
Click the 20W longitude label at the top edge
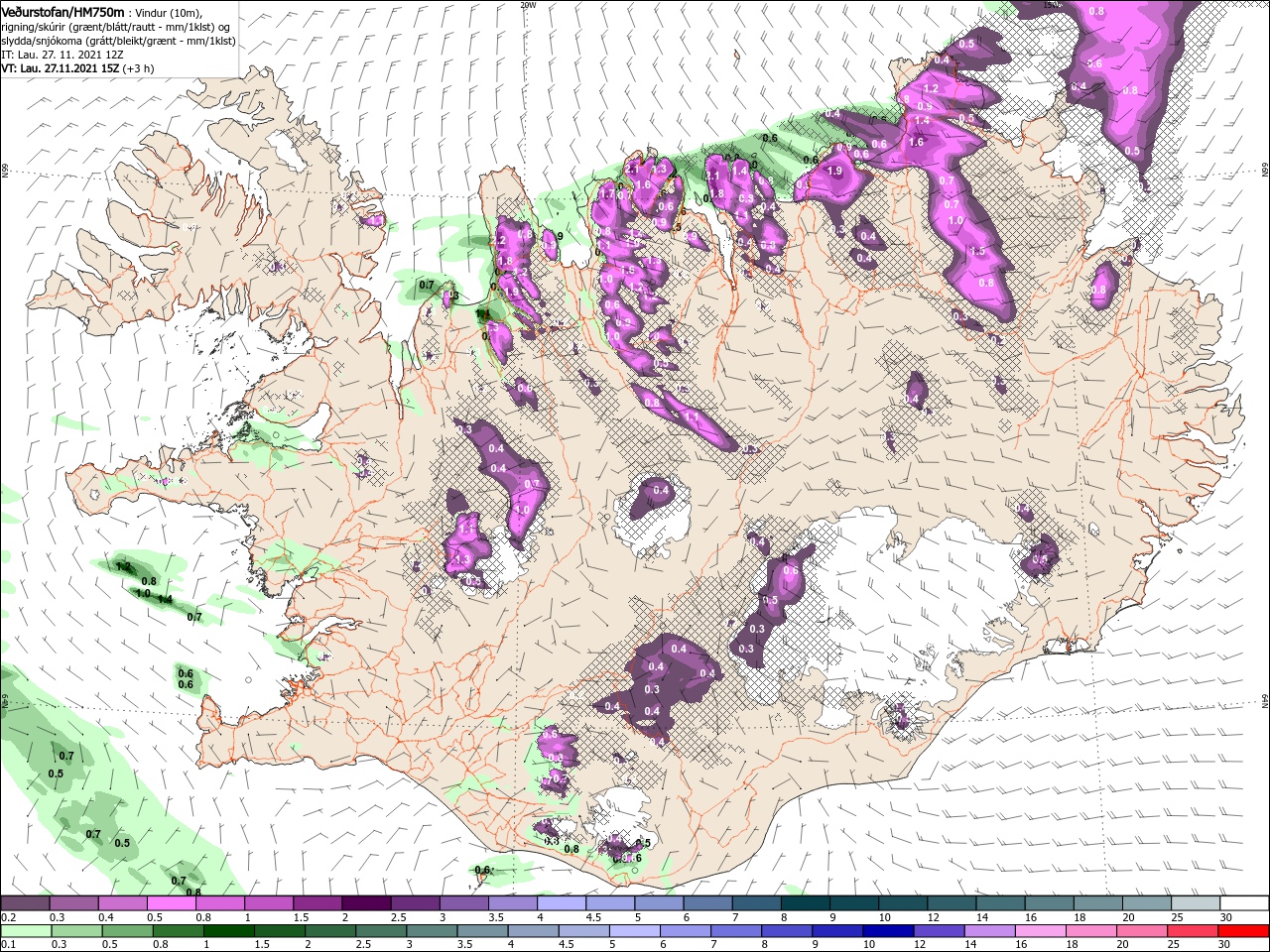528,5
